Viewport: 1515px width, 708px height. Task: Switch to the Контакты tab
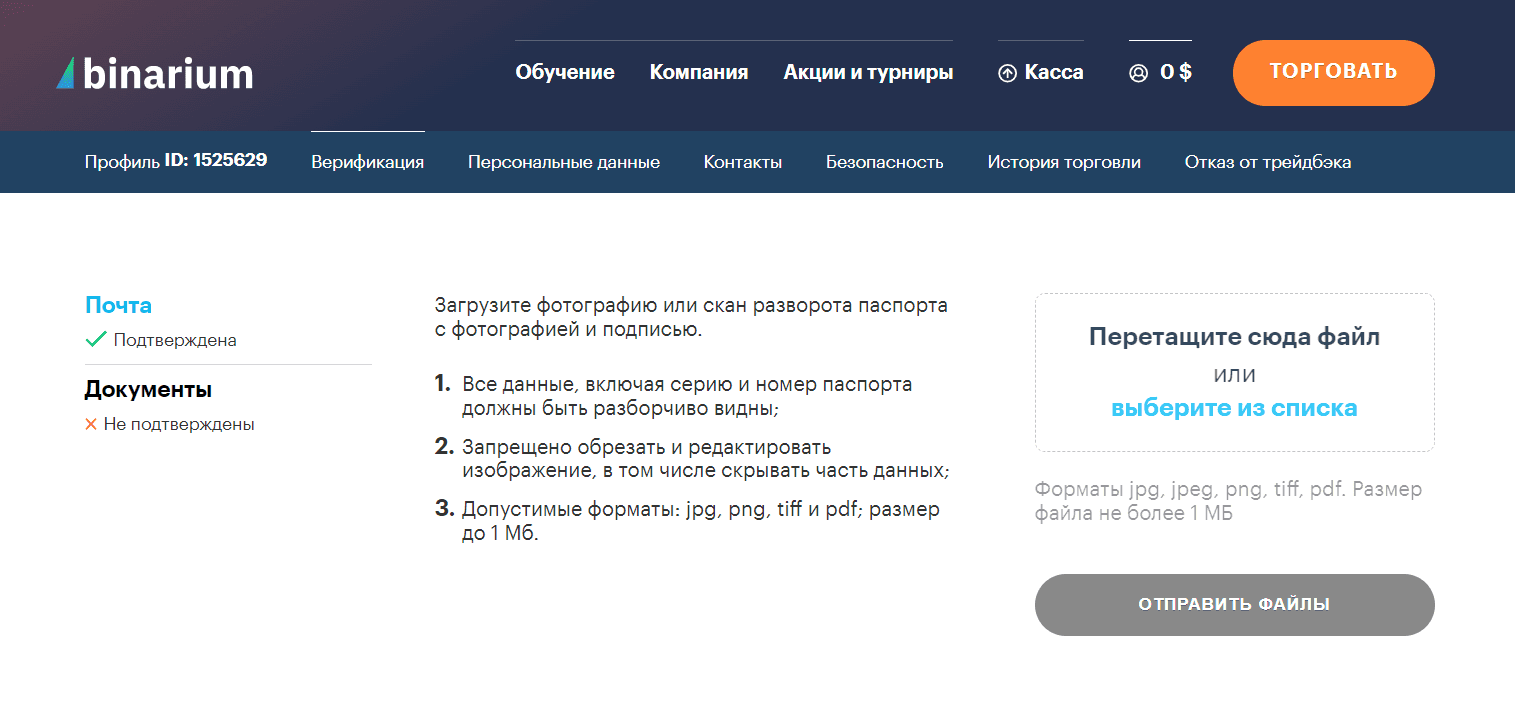[743, 162]
